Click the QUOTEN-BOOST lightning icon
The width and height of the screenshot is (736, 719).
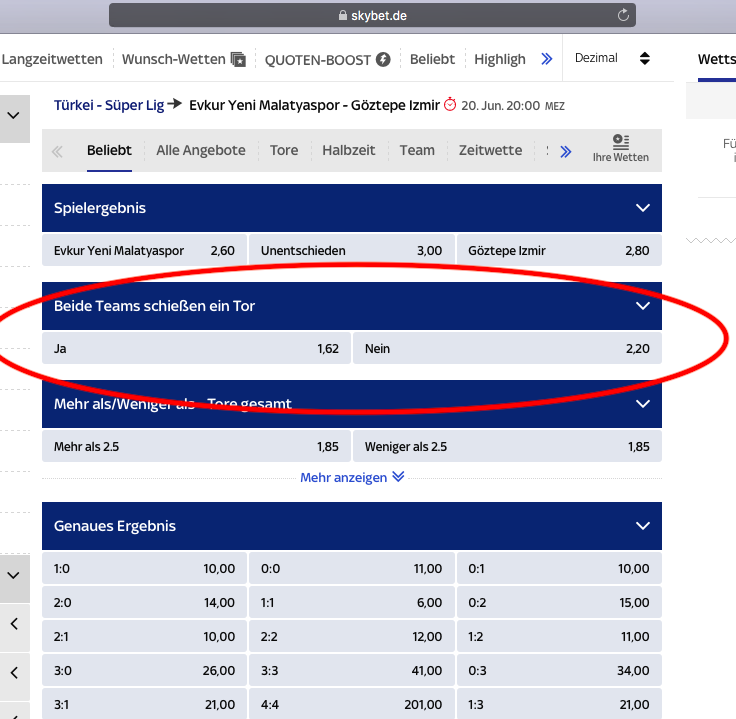click(383, 60)
